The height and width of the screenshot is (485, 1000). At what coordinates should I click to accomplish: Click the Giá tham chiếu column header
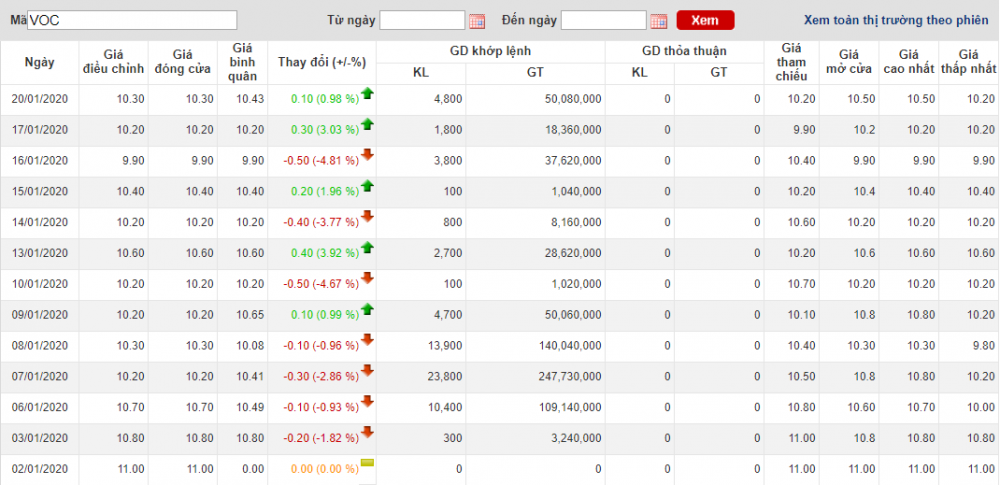[791, 63]
